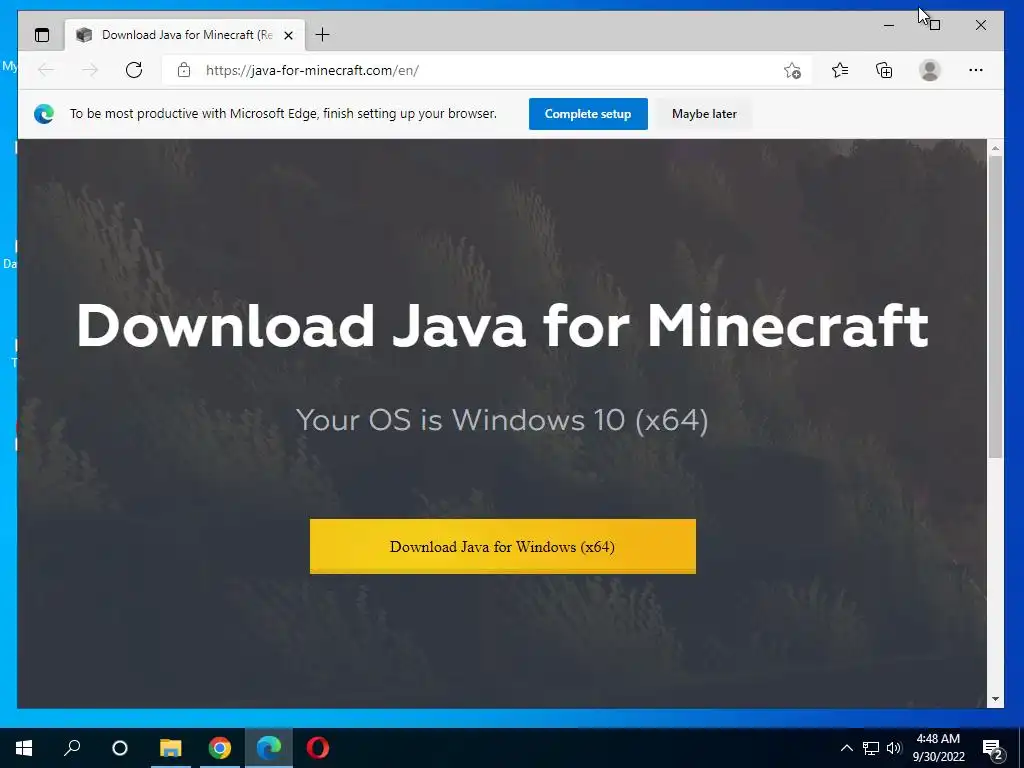The height and width of the screenshot is (768, 1024).
Task: Click the address bar URL field
Action: click(487, 70)
